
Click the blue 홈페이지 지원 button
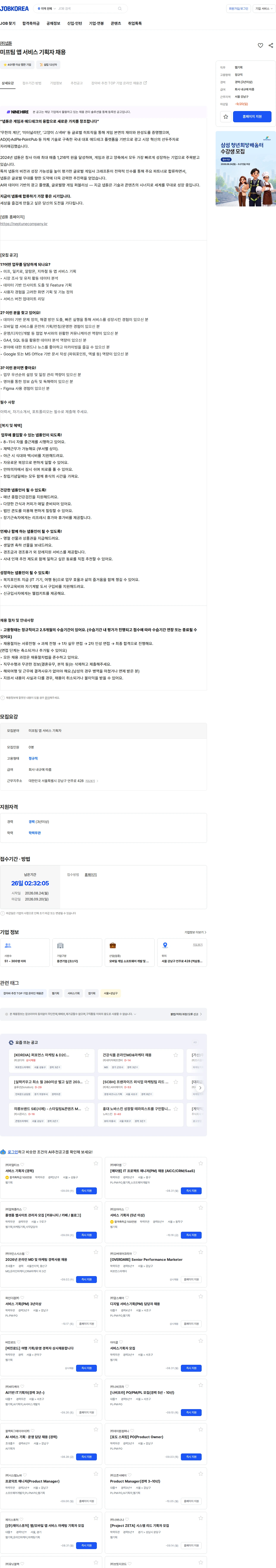pyautogui.click(x=252, y=116)
